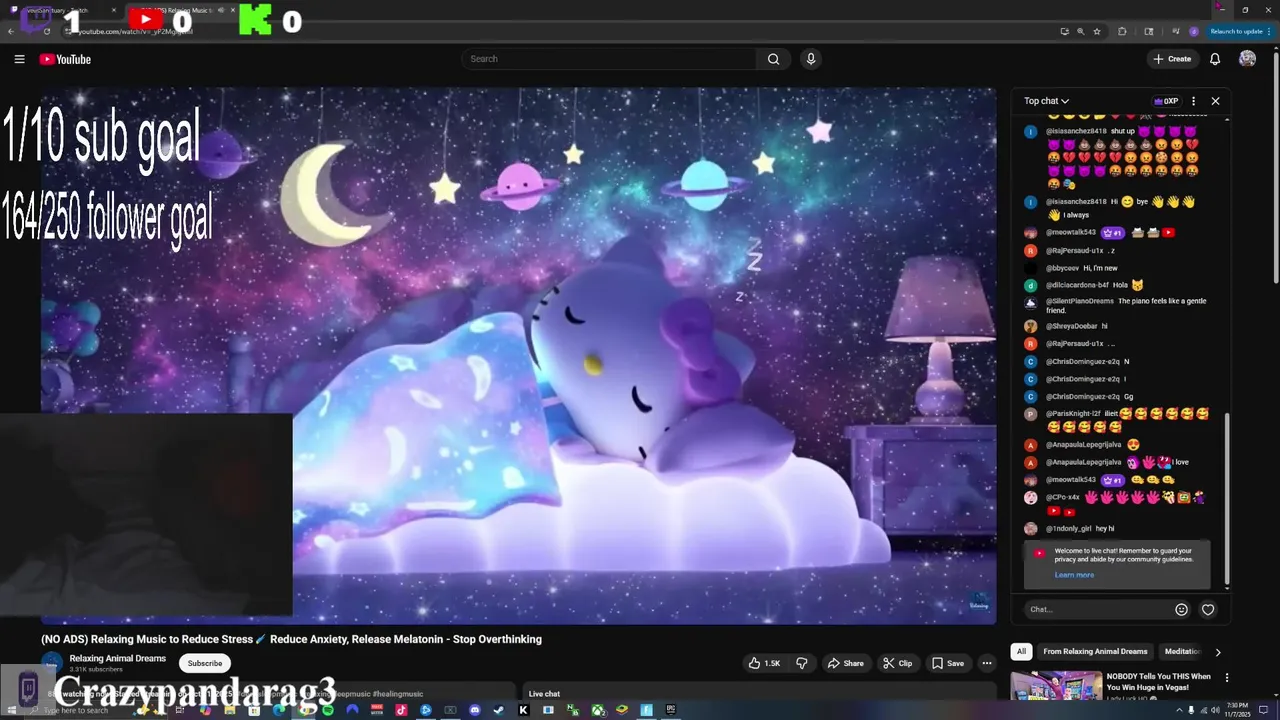This screenshot has height=720, width=1280.
Task: Click the browser back arrow
Action: pos(10,31)
